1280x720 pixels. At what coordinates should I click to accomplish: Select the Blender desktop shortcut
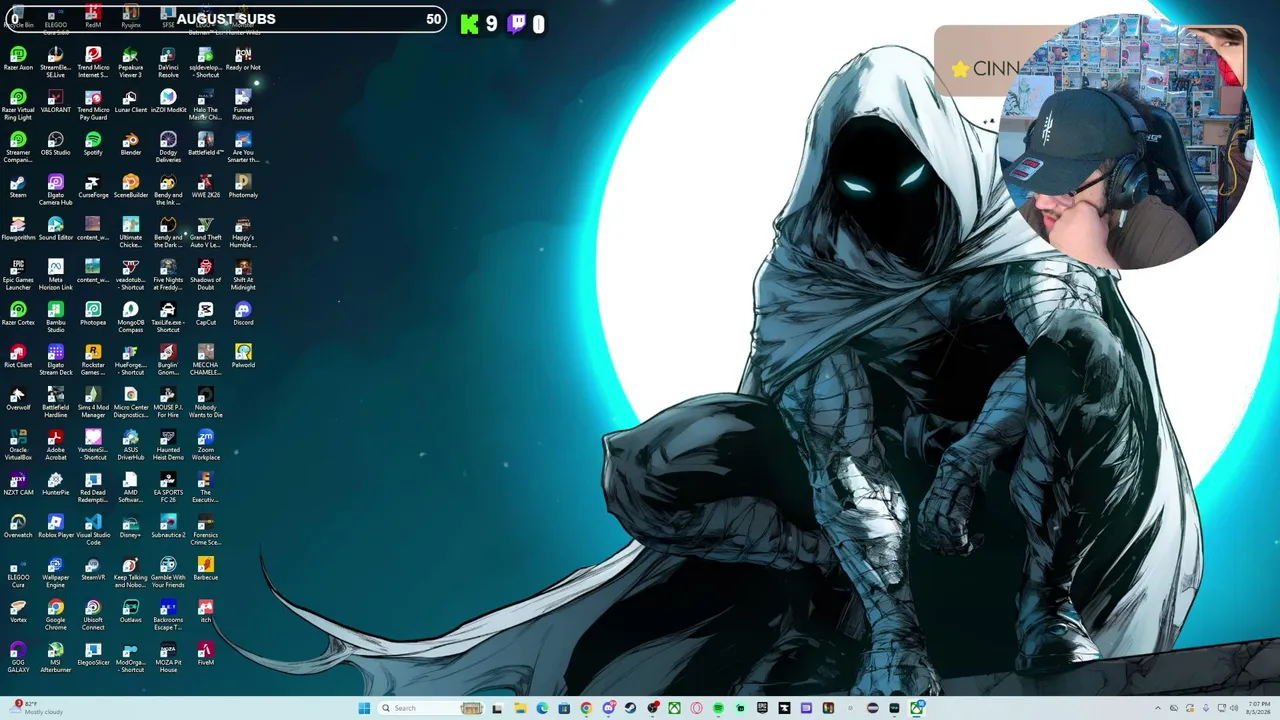click(x=131, y=145)
